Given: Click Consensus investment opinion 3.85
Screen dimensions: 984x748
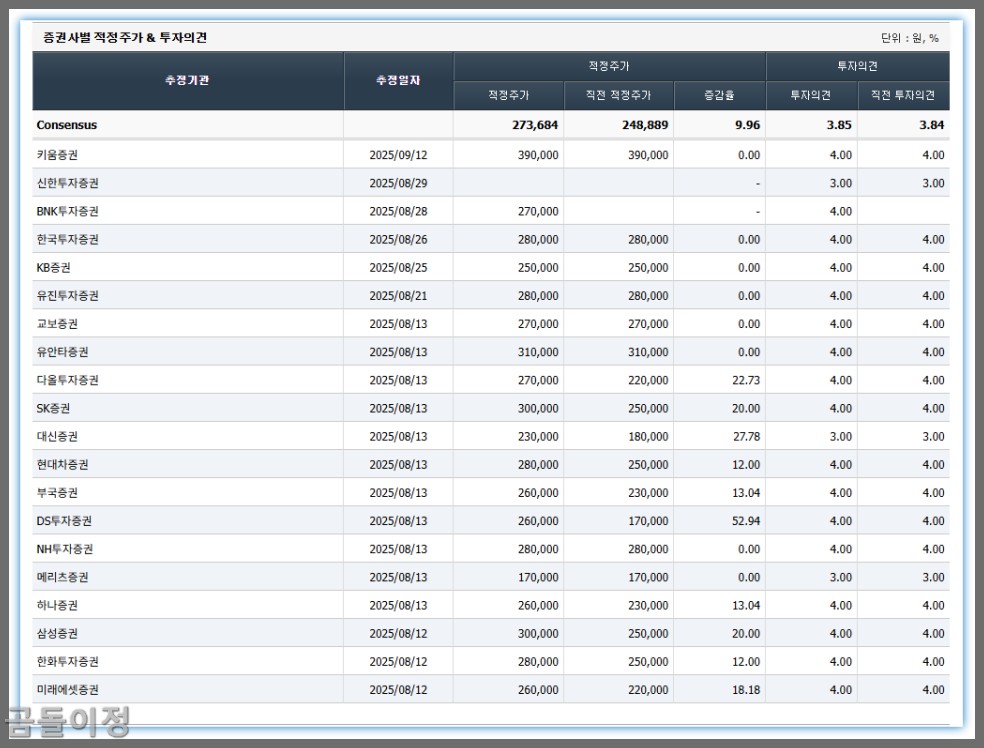Looking at the screenshot, I should [839, 125].
